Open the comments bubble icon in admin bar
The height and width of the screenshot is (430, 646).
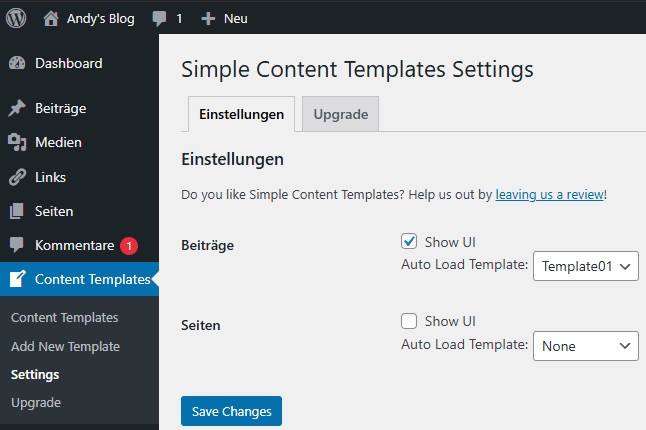tap(160, 18)
